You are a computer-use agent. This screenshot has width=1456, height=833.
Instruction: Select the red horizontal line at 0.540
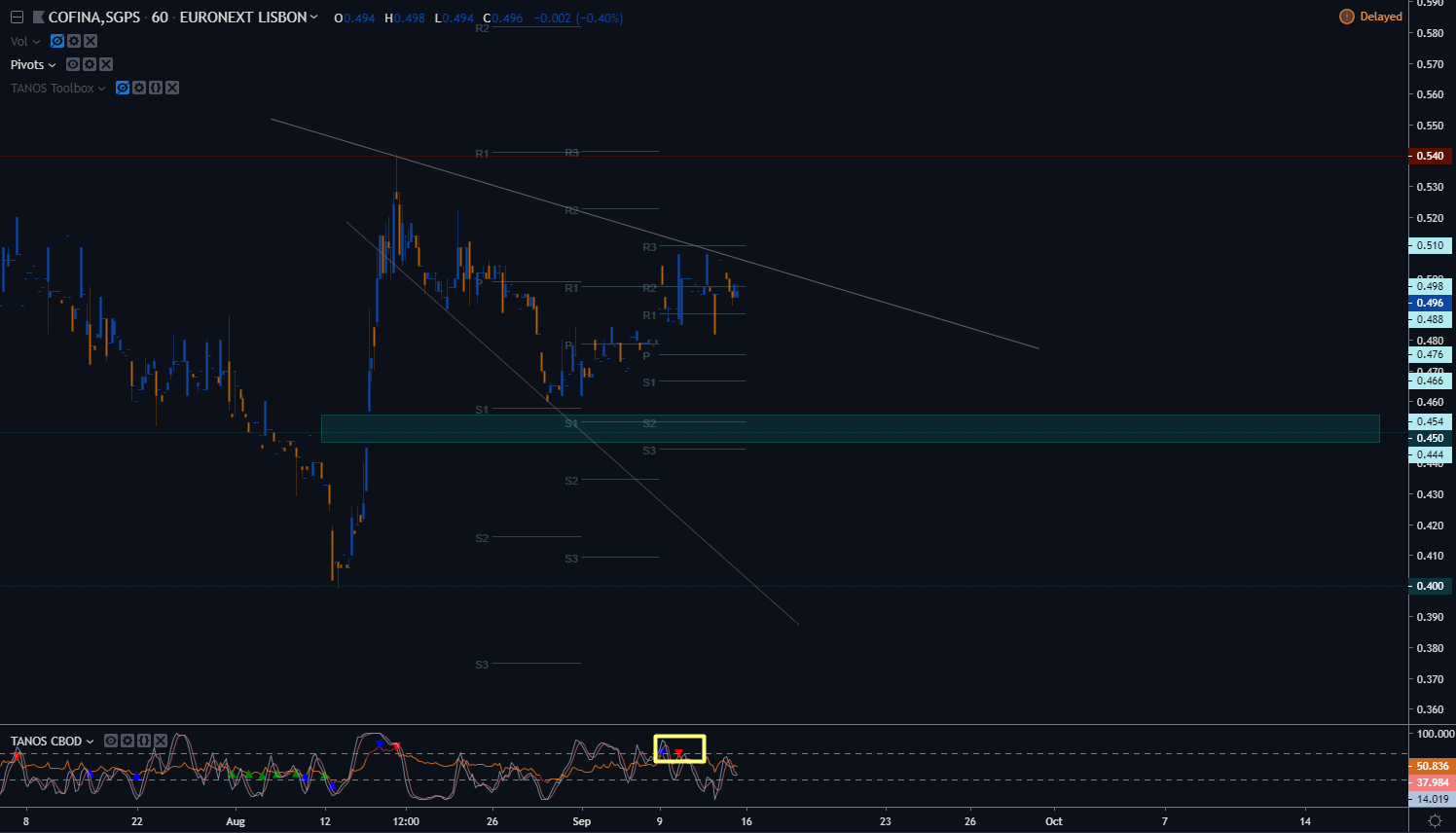(x=704, y=156)
